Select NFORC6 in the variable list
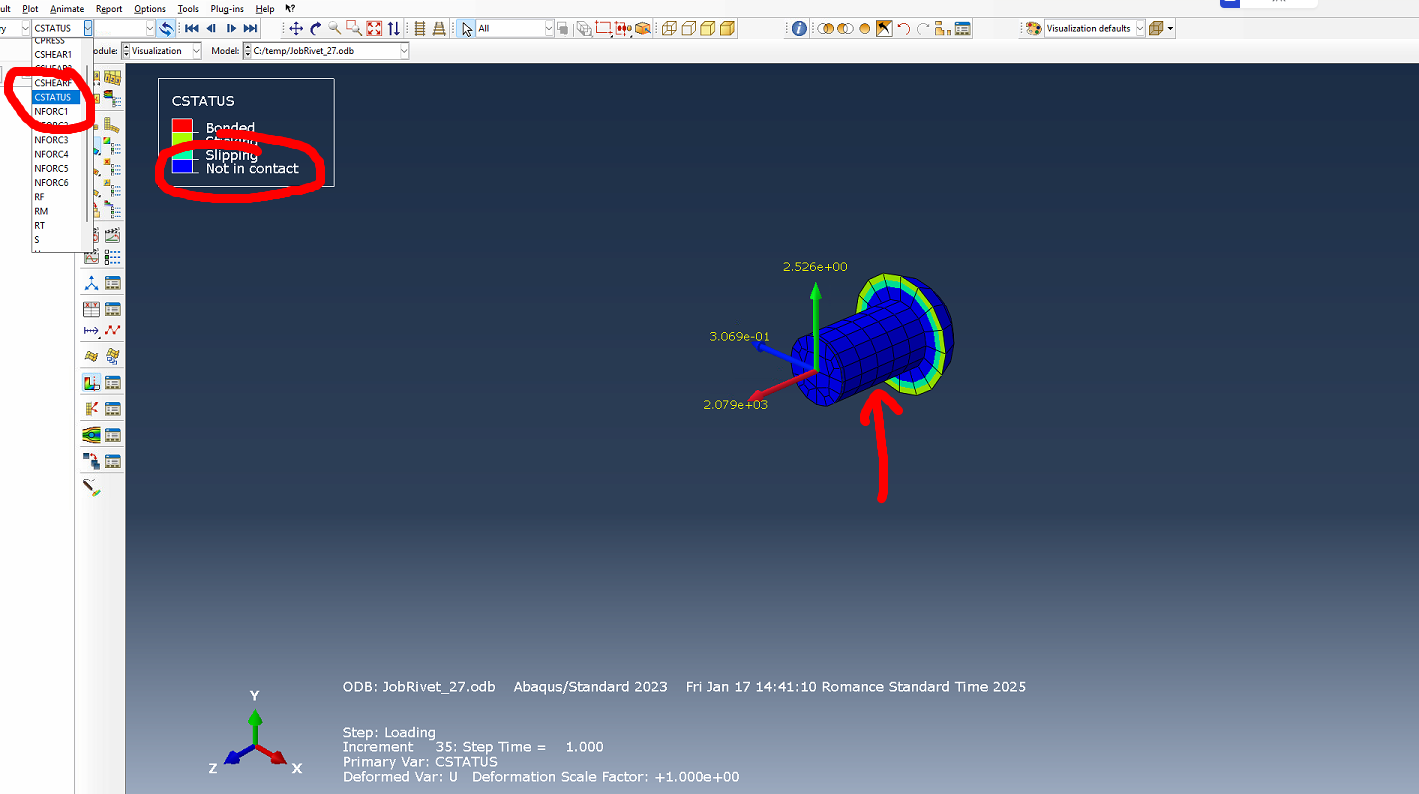 (52, 183)
